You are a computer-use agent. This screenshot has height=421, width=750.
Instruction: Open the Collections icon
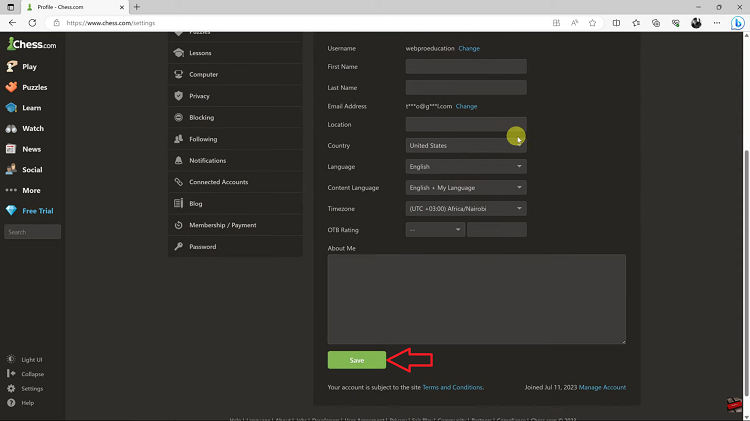coord(656,23)
